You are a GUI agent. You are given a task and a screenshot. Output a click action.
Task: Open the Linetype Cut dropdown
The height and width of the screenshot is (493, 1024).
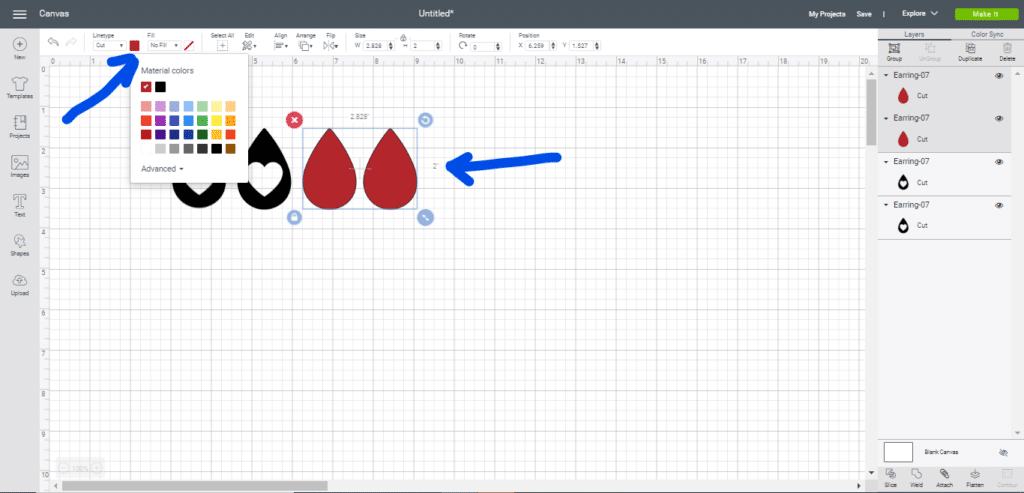pyautogui.click(x=109, y=46)
